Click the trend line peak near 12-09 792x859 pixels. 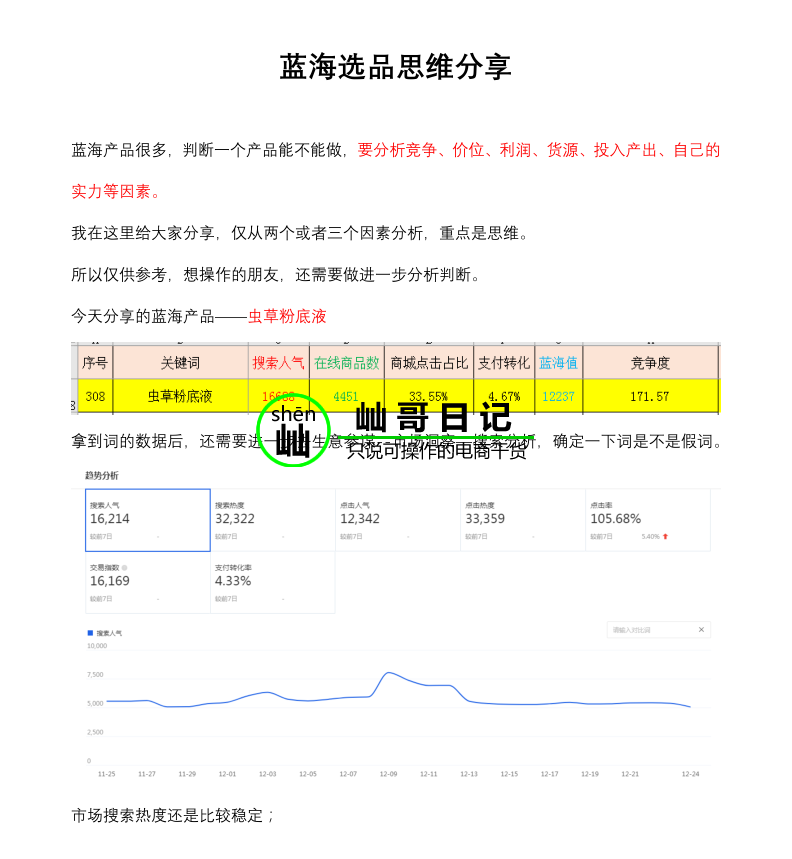[x=388, y=673]
